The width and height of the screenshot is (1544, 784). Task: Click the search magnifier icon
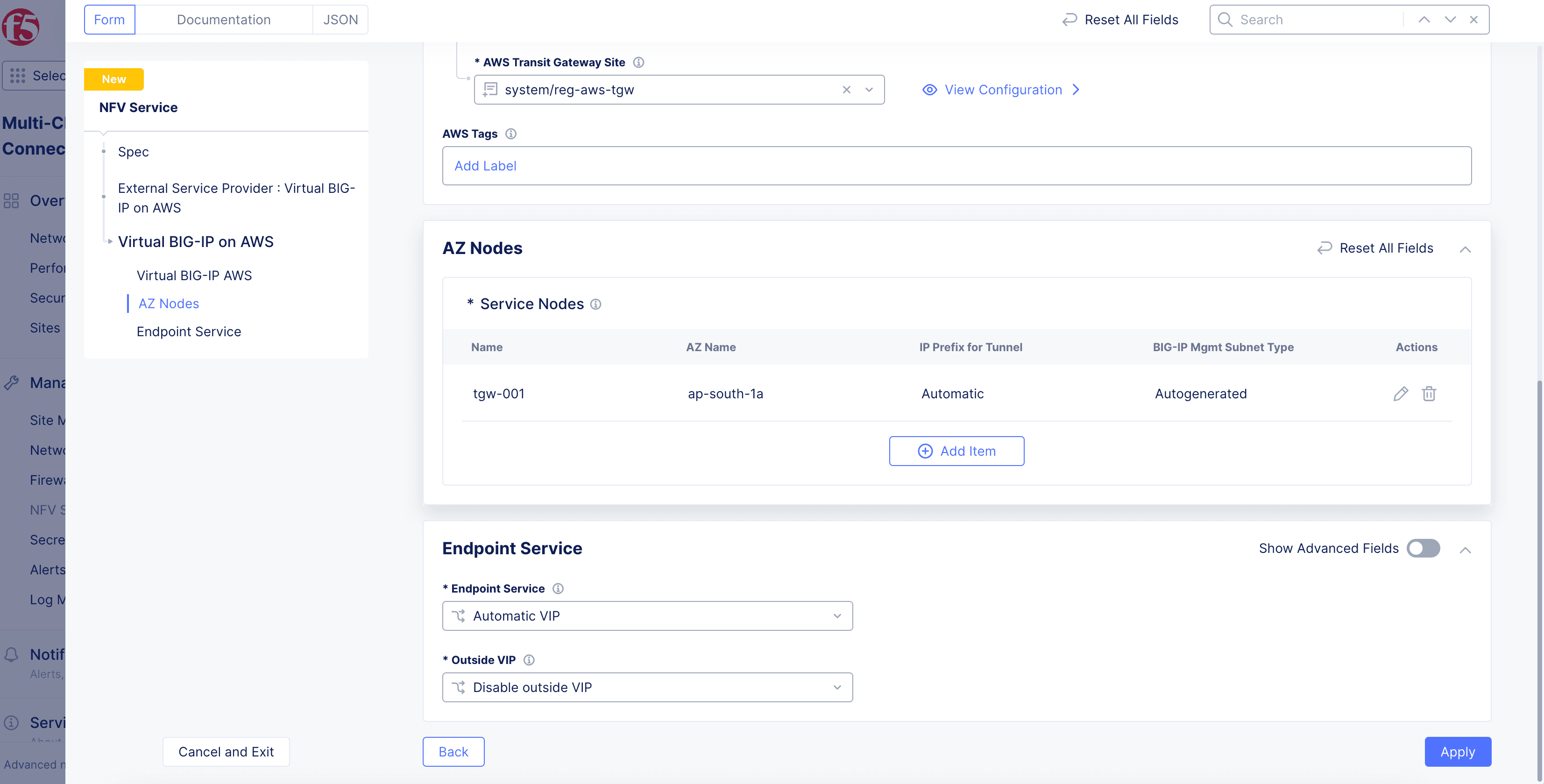1225,20
